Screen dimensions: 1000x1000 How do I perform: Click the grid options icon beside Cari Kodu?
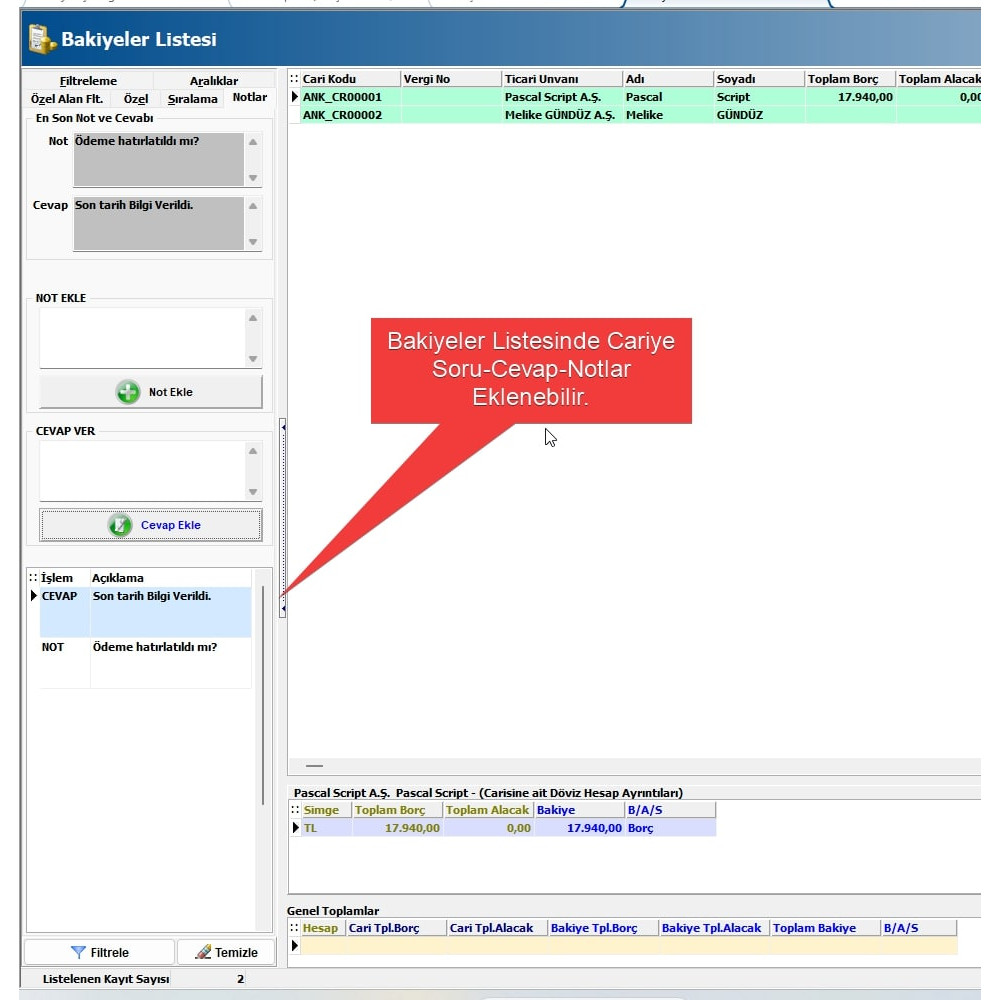coord(294,79)
